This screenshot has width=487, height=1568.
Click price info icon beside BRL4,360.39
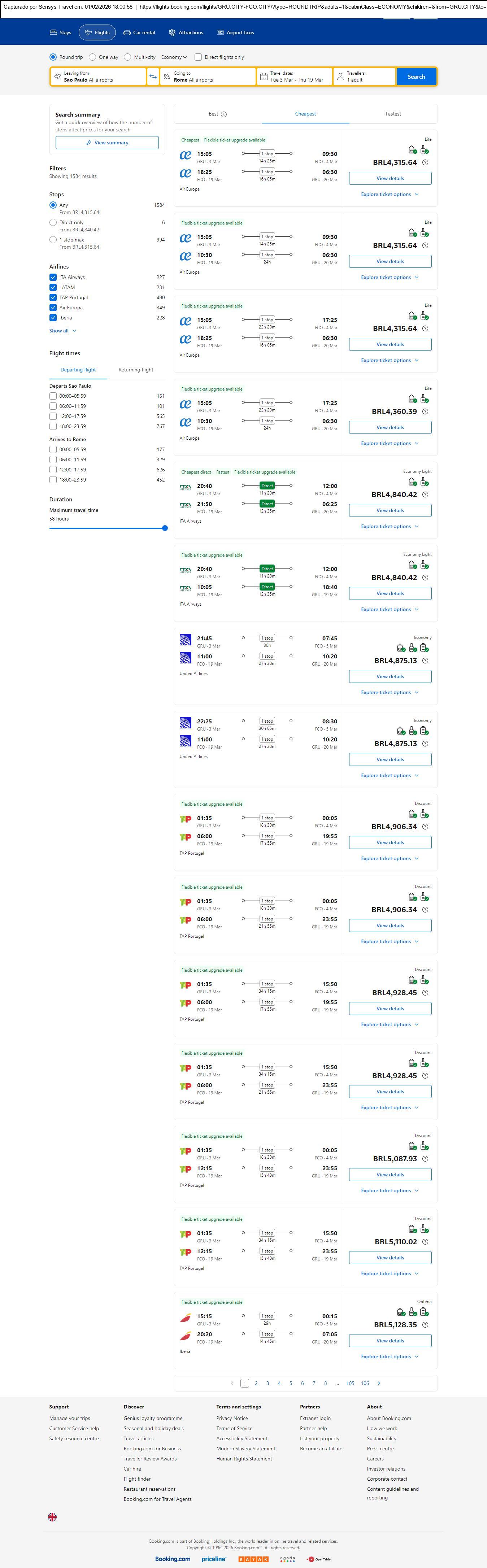[x=425, y=411]
